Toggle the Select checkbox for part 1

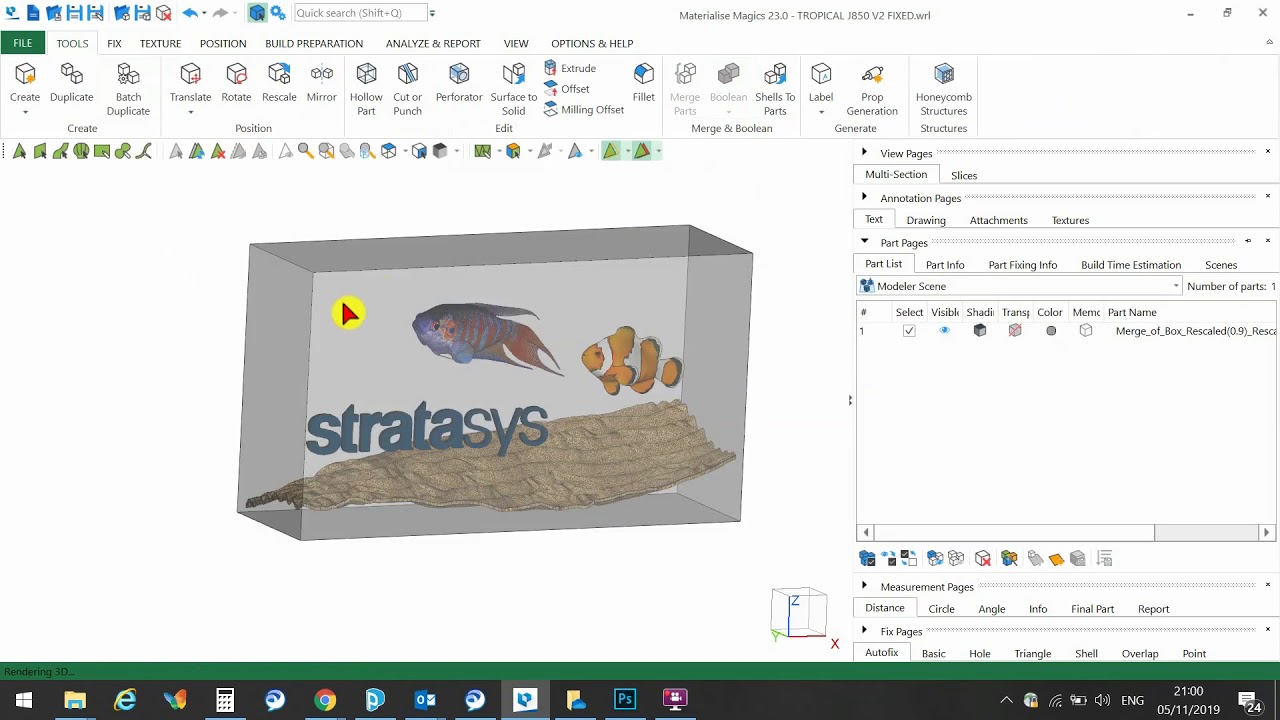pyautogui.click(x=909, y=331)
